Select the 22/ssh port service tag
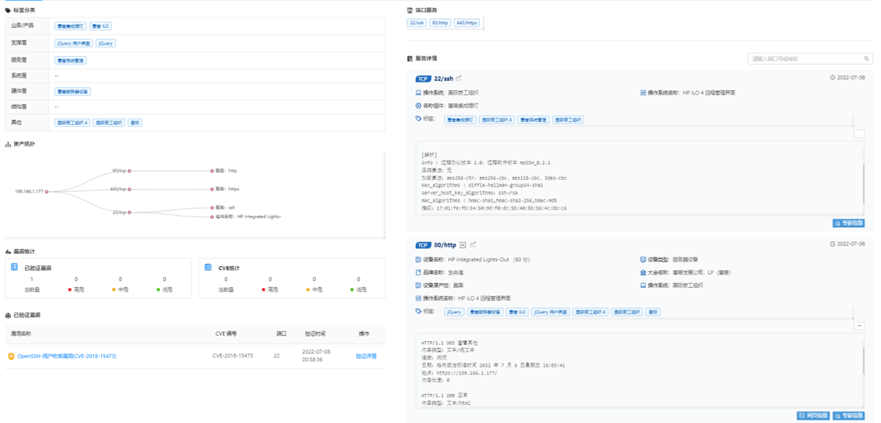This screenshot has height=423, width=881. (418, 22)
